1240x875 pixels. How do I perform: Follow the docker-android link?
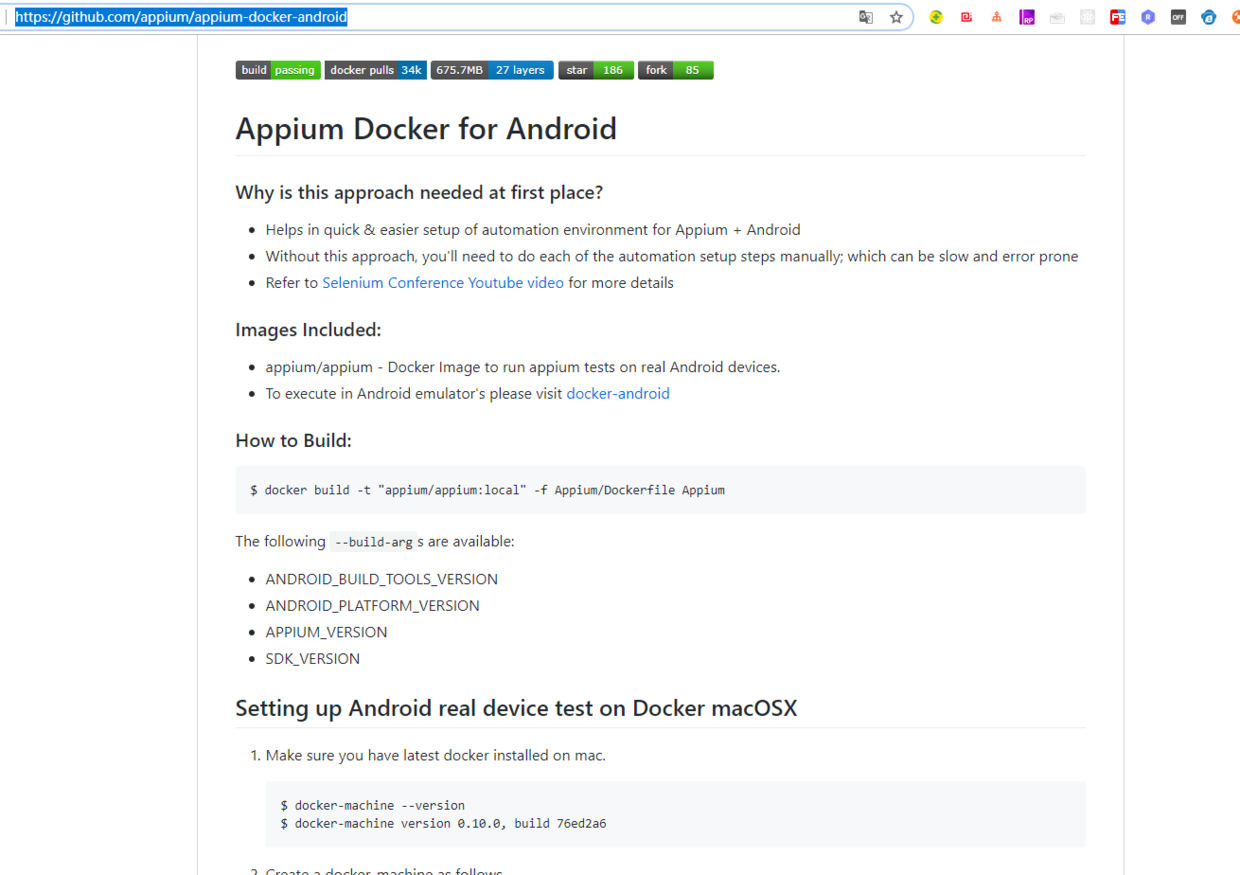(x=618, y=394)
